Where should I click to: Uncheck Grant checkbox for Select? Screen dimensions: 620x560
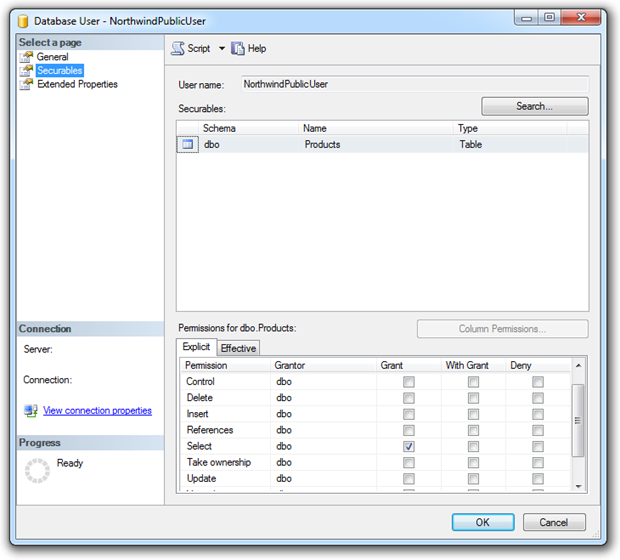click(x=408, y=446)
